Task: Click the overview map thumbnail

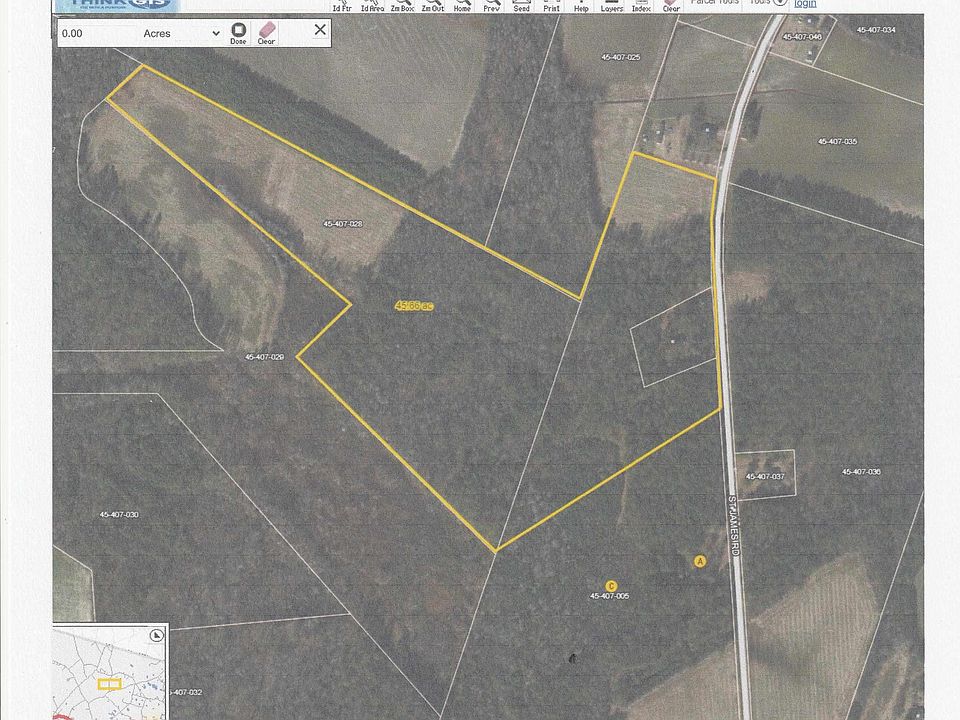Action: [x=109, y=672]
